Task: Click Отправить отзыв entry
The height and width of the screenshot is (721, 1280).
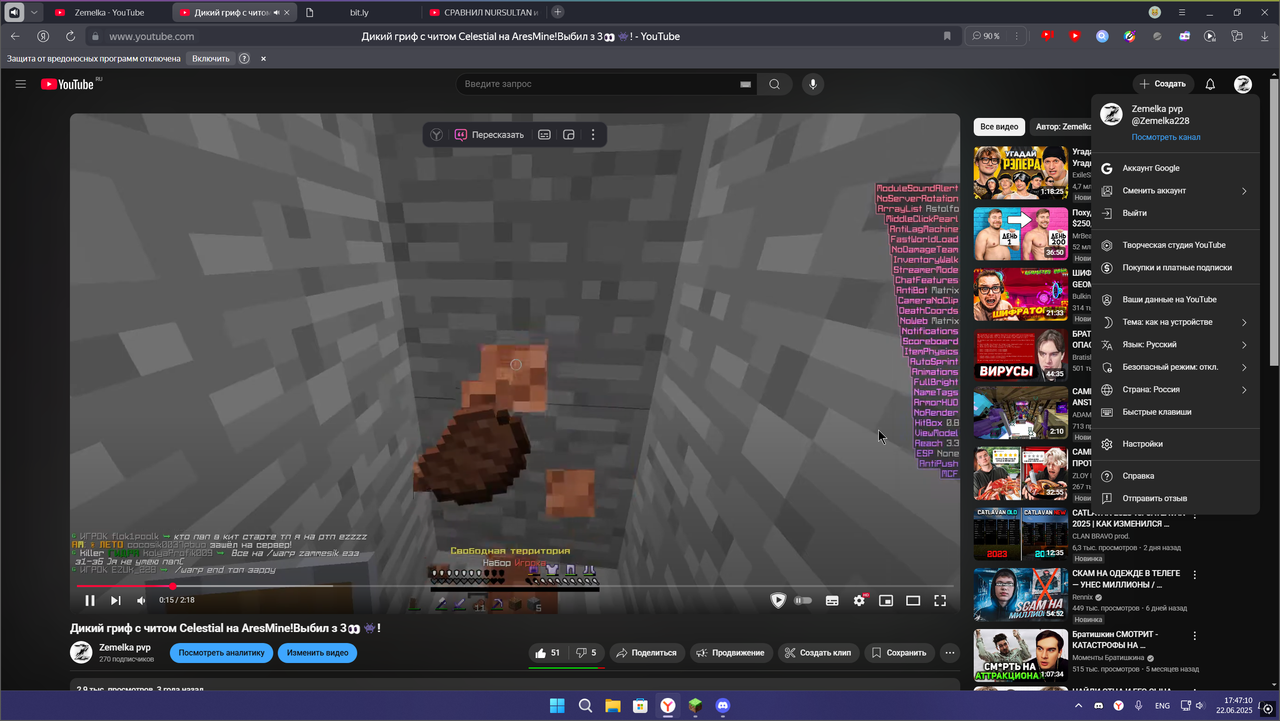Action: [1176, 498]
